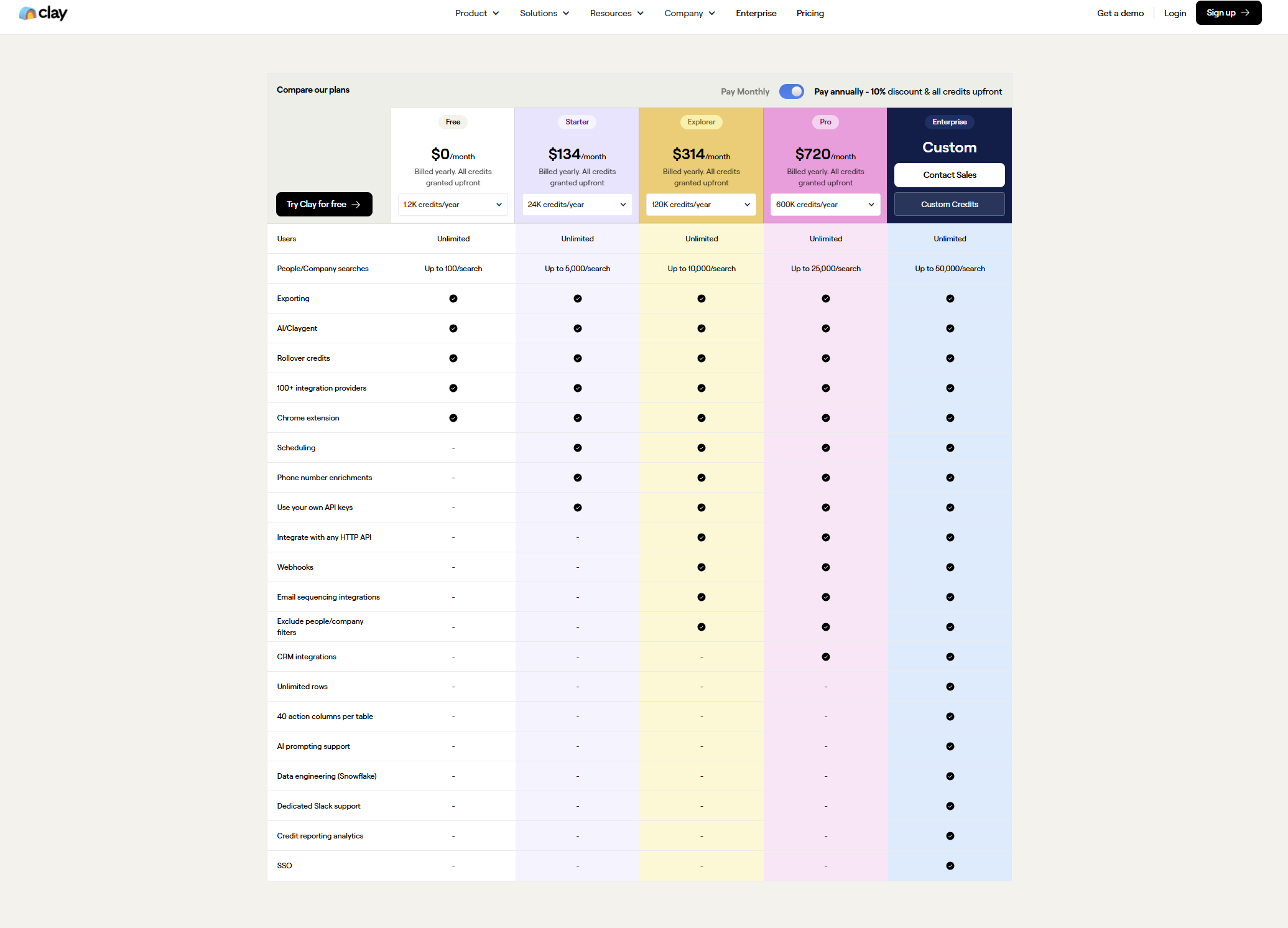Click Get a demo link
The height and width of the screenshot is (928, 1288).
(x=1120, y=13)
